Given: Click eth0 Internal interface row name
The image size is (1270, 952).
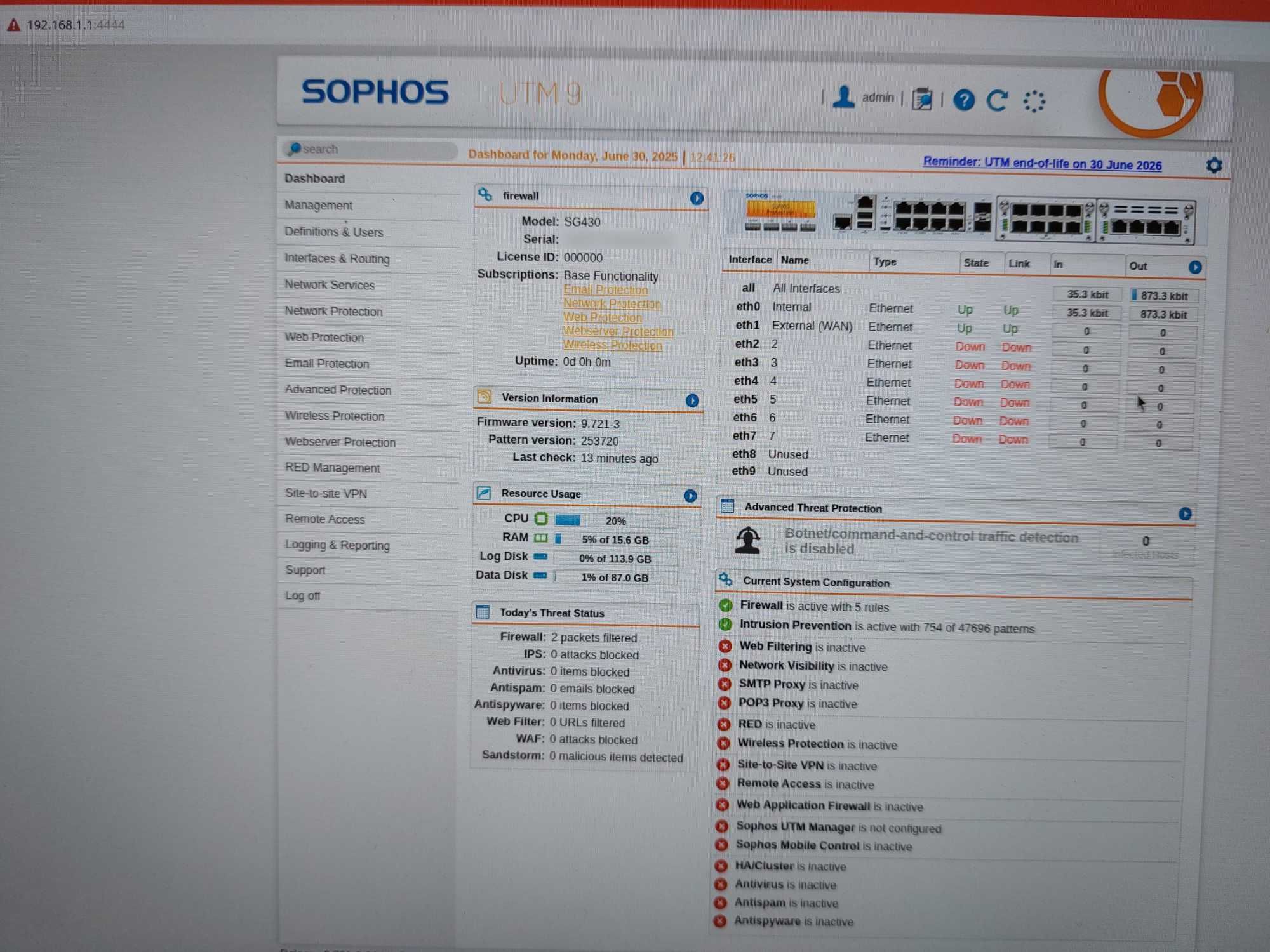Looking at the screenshot, I should point(791,307).
